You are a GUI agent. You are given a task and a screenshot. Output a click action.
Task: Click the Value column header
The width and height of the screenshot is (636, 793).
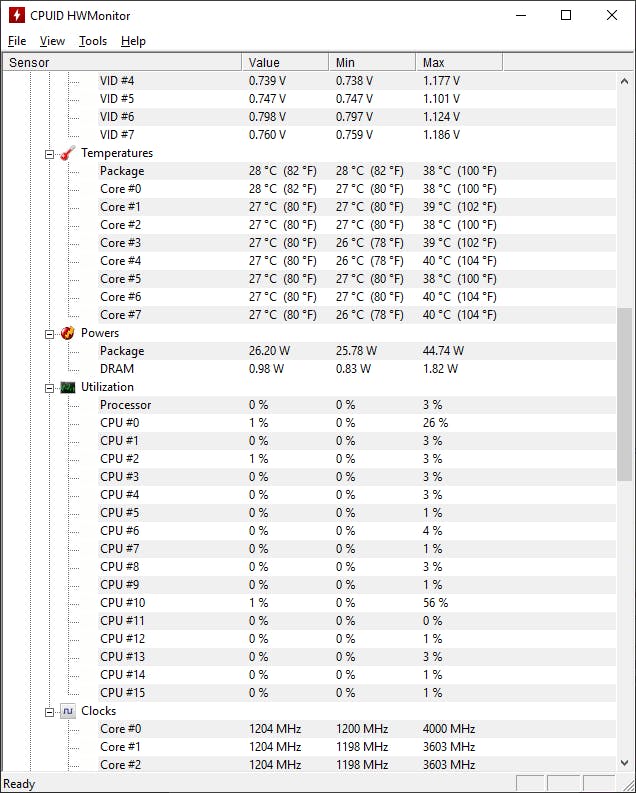[x=285, y=62]
